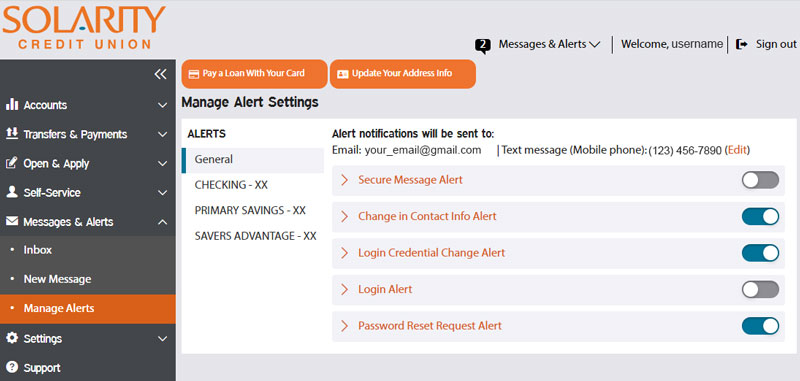Click the Edit link next to phone number
This screenshot has width=800, height=381.
737,150
